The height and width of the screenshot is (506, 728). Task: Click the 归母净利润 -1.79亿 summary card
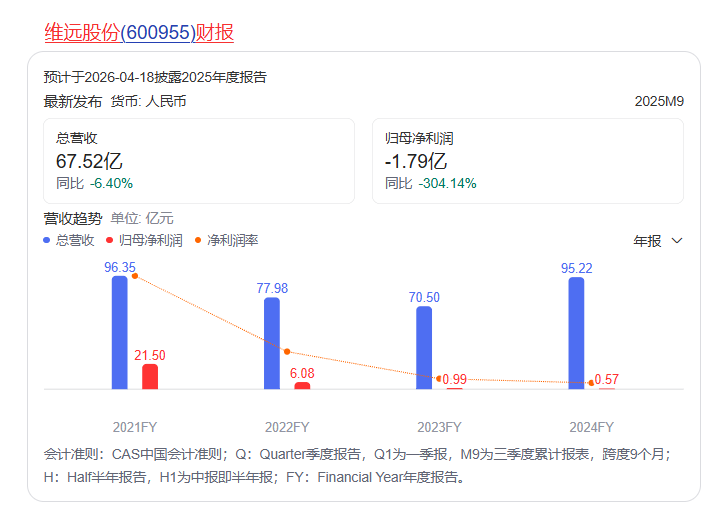[x=527, y=161]
